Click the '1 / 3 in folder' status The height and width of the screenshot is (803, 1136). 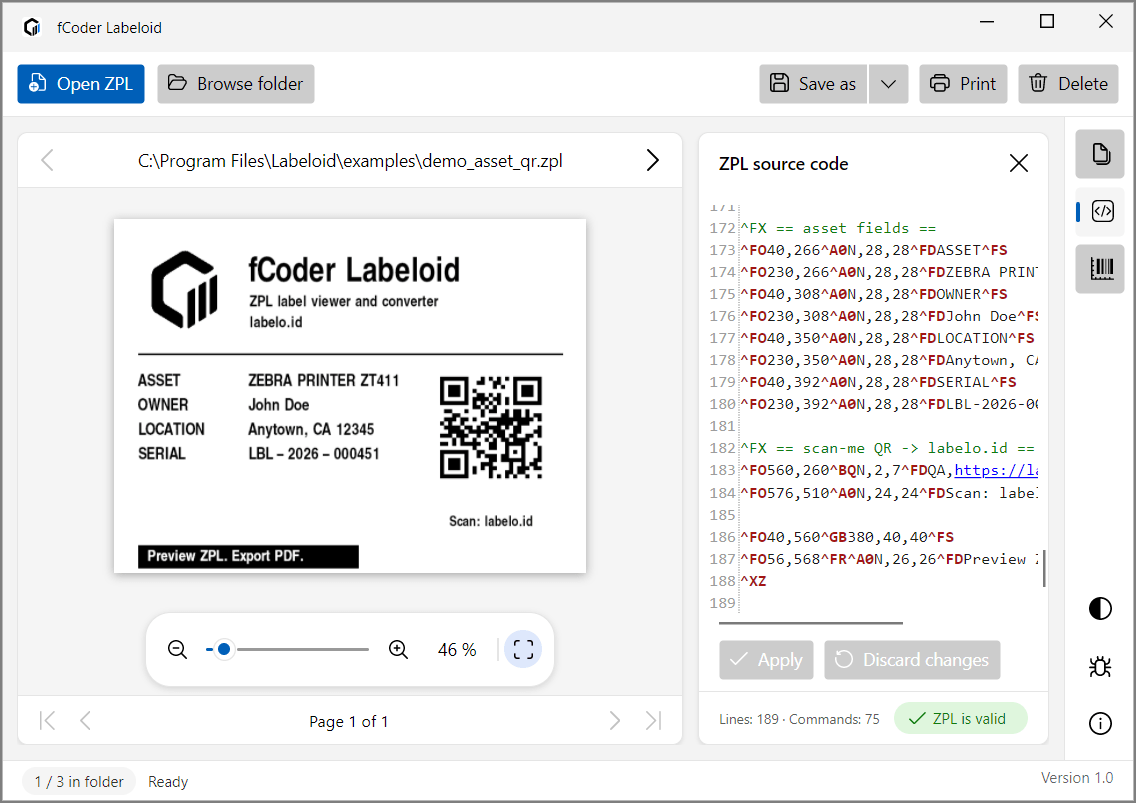[79, 782]
